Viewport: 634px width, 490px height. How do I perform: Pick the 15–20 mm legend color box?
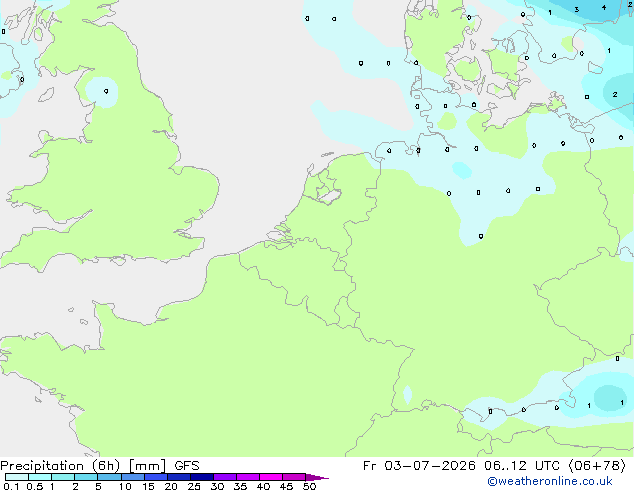click(155, 477)
